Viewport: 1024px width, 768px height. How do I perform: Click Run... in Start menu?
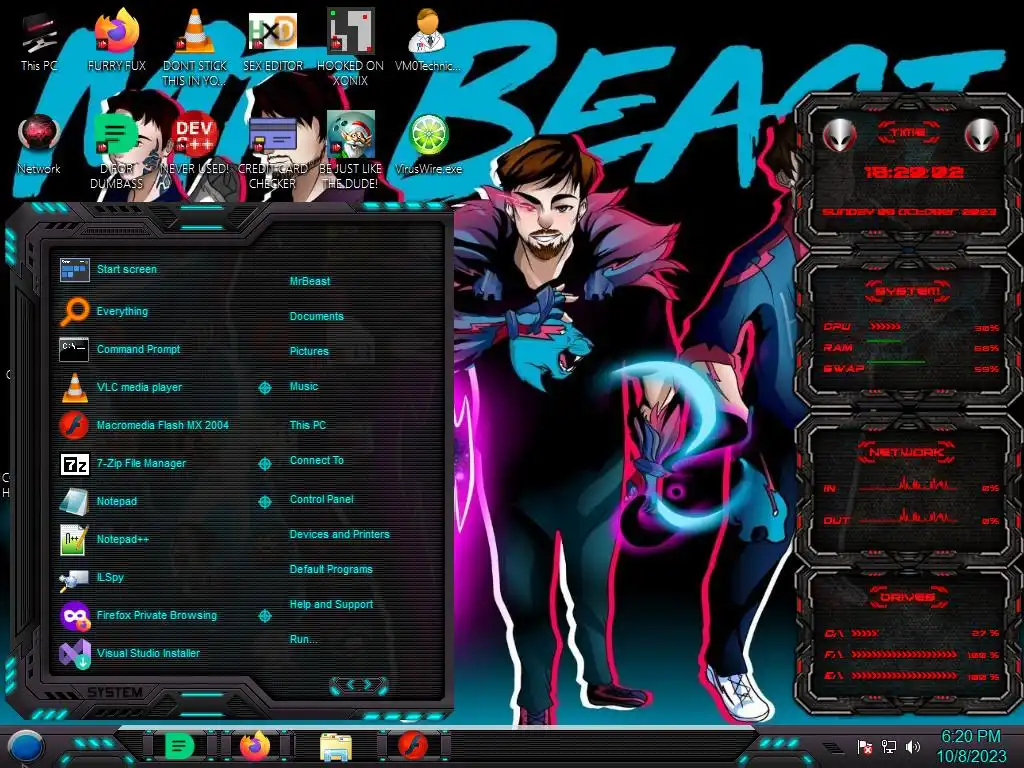tap(304, 639)
